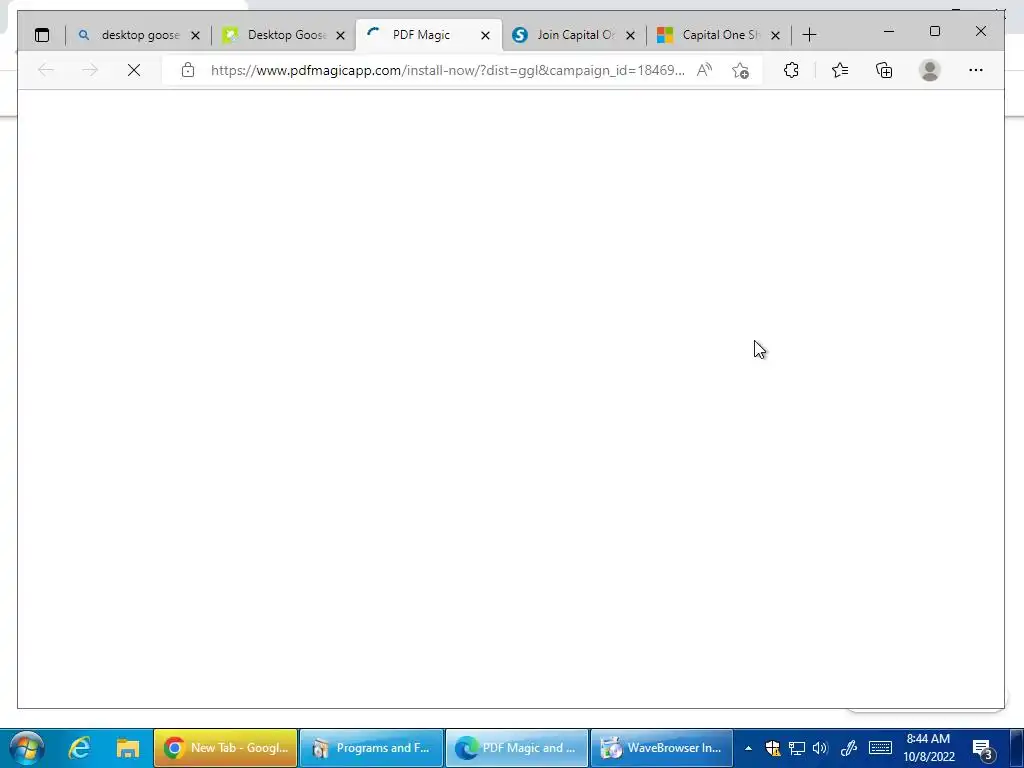
Task: Click the pdfmagicapp.com address bar URL
Action: point(447,71)
